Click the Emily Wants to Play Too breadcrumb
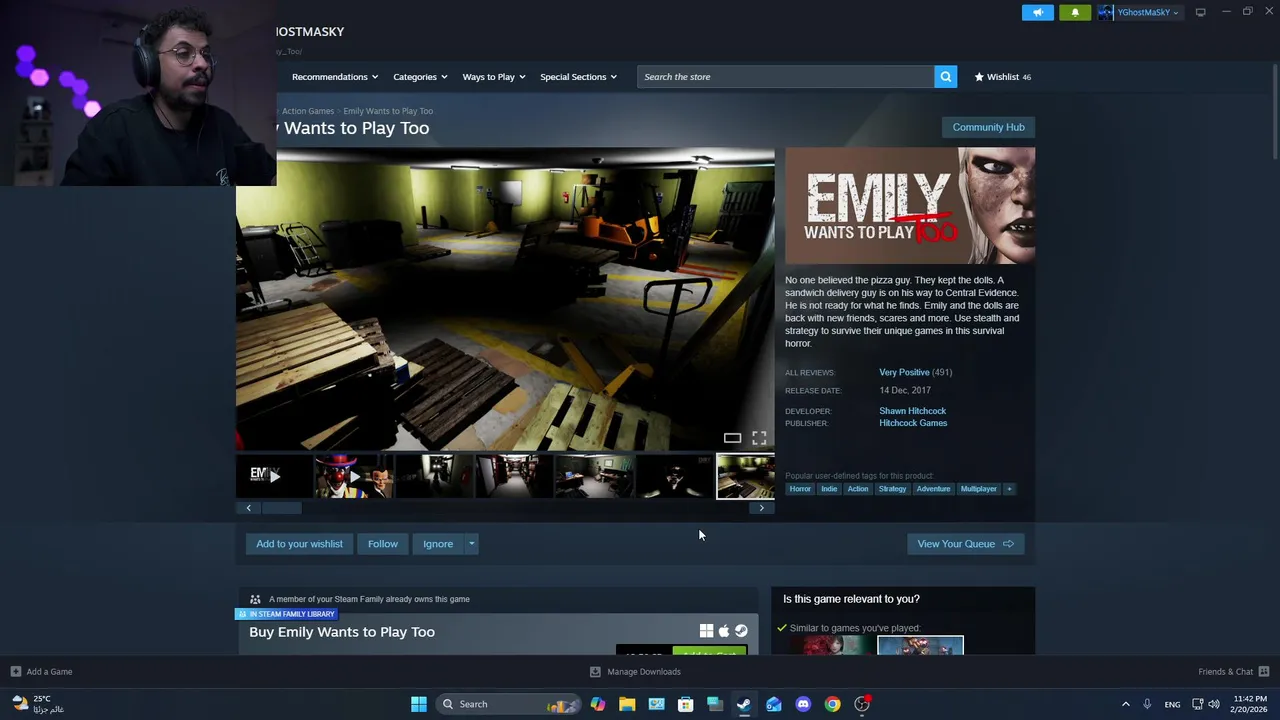Screen dimensions: 1280x720 388,111
